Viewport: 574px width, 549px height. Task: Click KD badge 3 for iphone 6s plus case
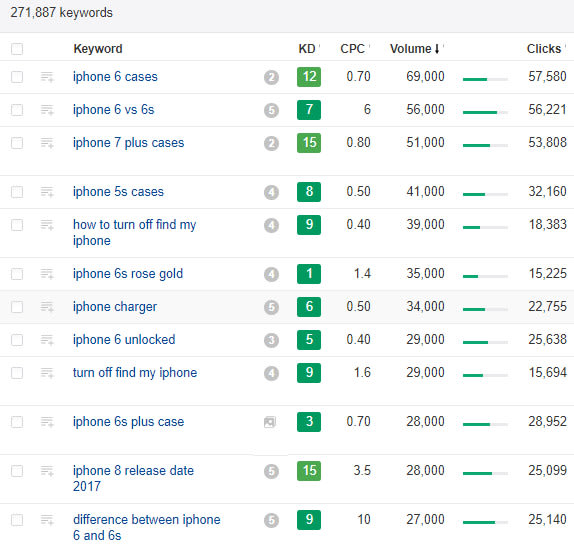pos(309,422)
